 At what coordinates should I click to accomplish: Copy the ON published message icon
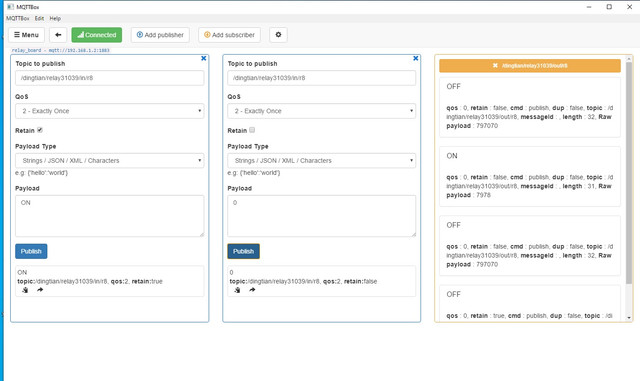click(x=25, y=290)
